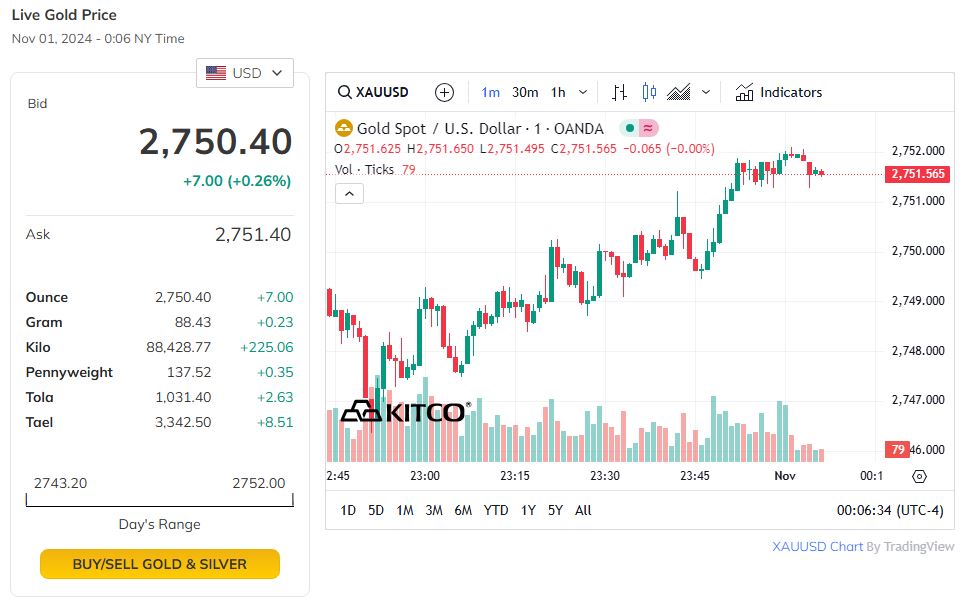
Task: Expand the chart style dropdown arrow
Action: (706, 92)
